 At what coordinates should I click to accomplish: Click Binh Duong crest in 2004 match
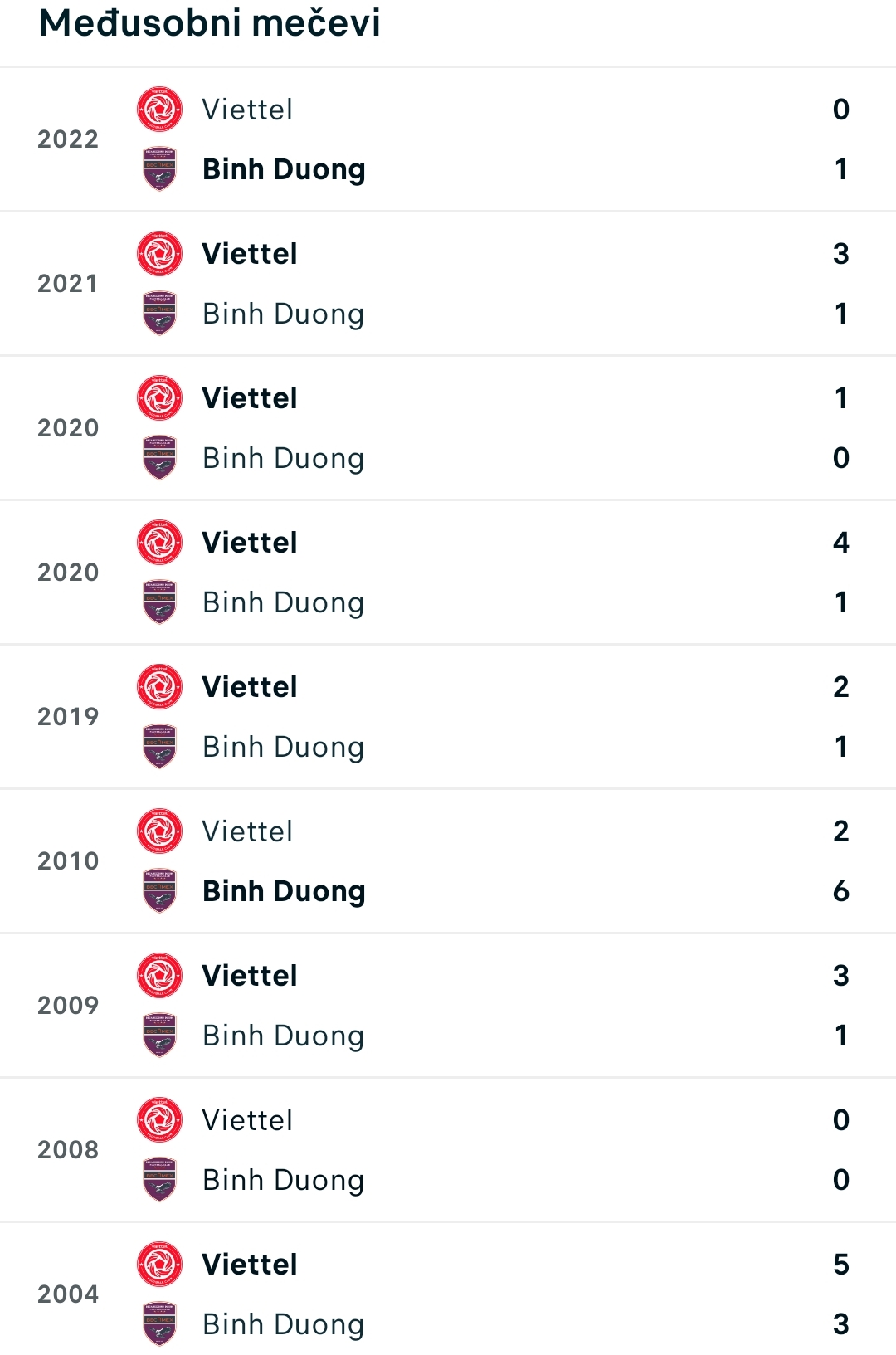pyautogui.click(x=159, y=1324)
